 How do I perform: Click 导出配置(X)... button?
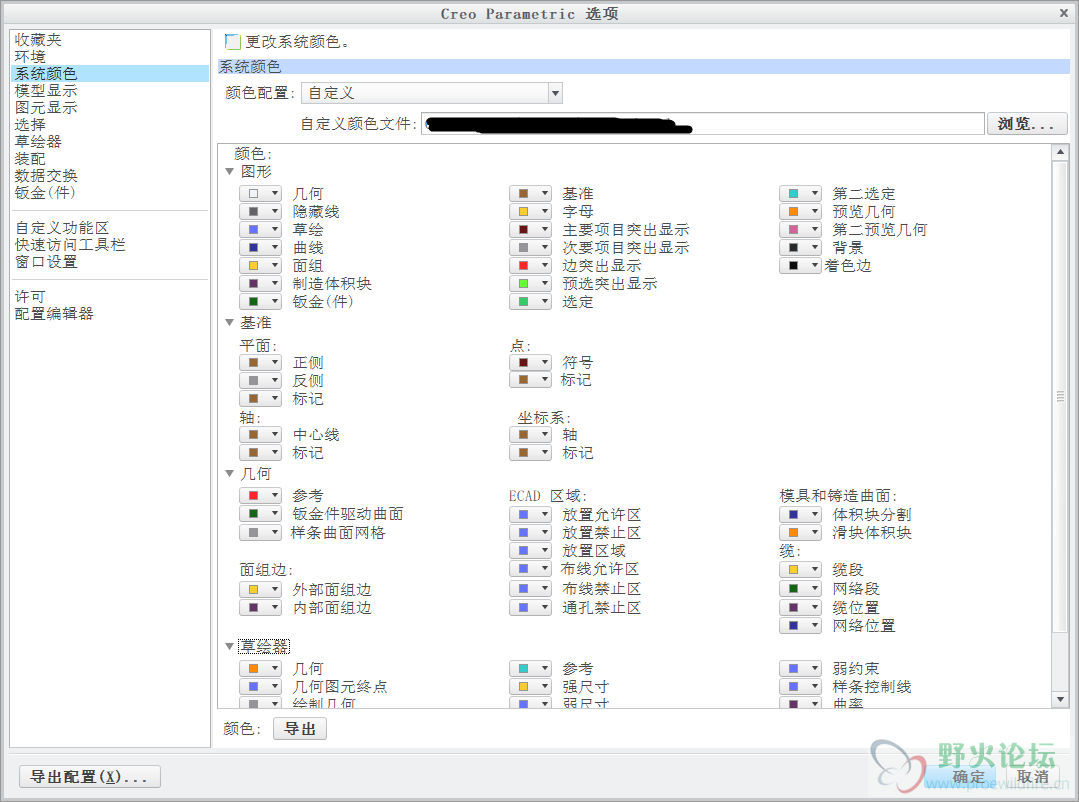click(x=89, y=777)
